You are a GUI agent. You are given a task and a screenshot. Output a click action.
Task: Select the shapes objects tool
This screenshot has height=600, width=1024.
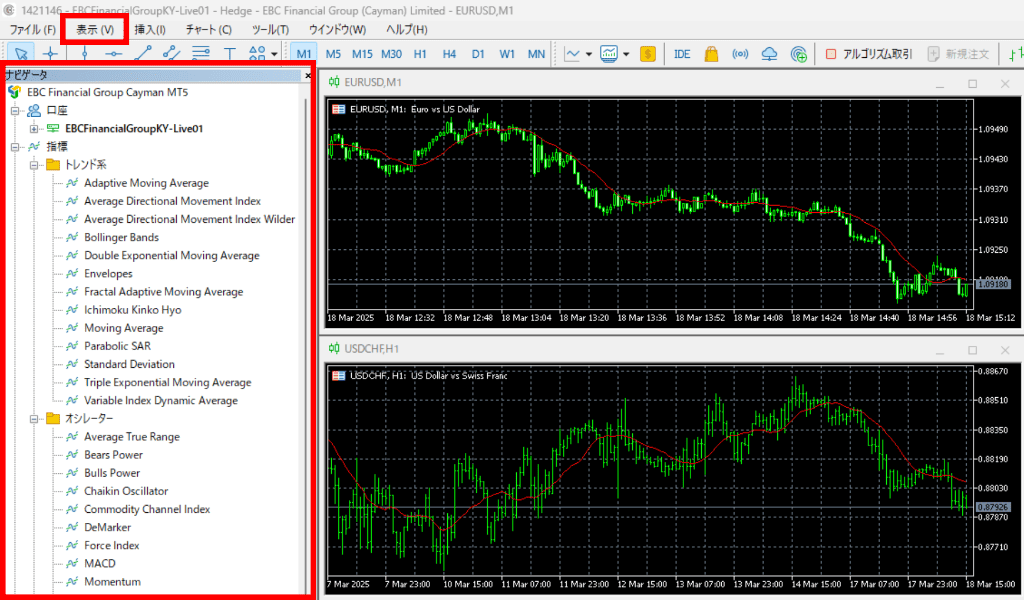(x=257, y=54)
